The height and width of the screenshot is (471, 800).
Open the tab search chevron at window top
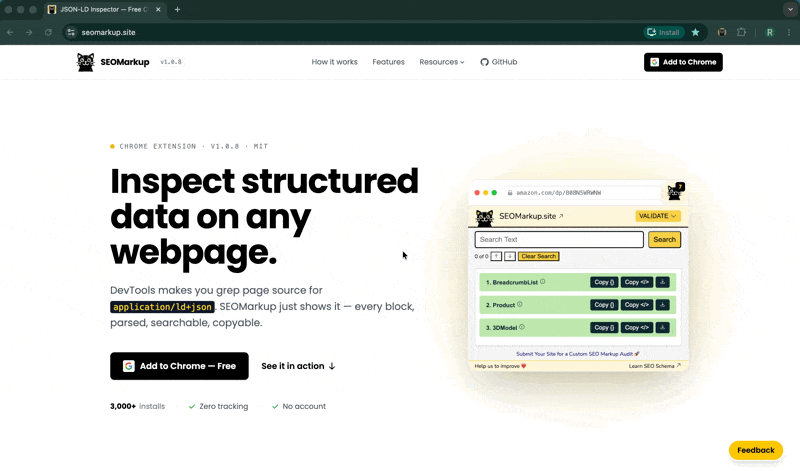tap(790, 9)
